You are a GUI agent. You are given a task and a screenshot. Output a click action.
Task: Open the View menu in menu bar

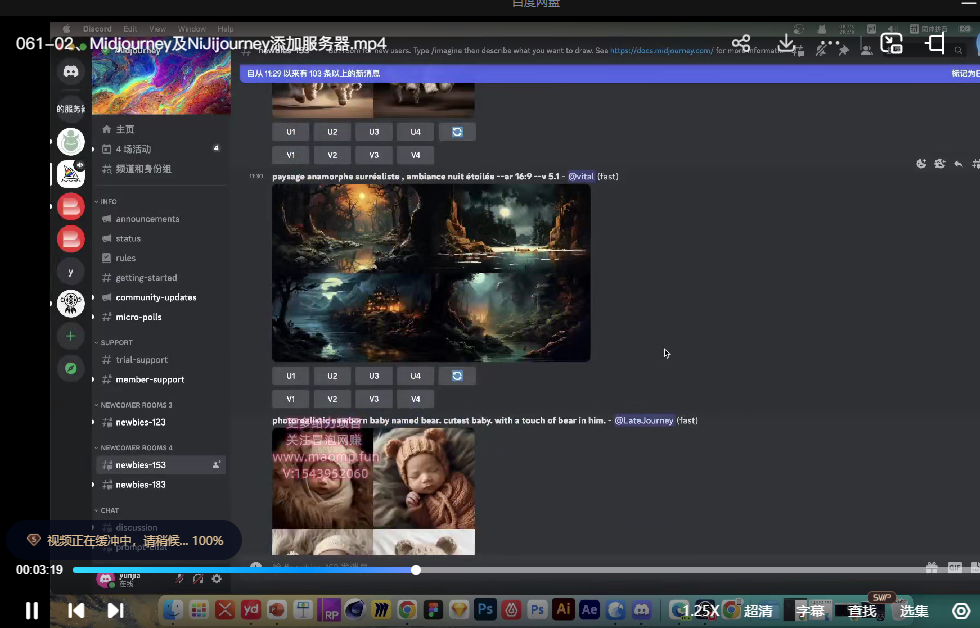[x=157, y=29]
